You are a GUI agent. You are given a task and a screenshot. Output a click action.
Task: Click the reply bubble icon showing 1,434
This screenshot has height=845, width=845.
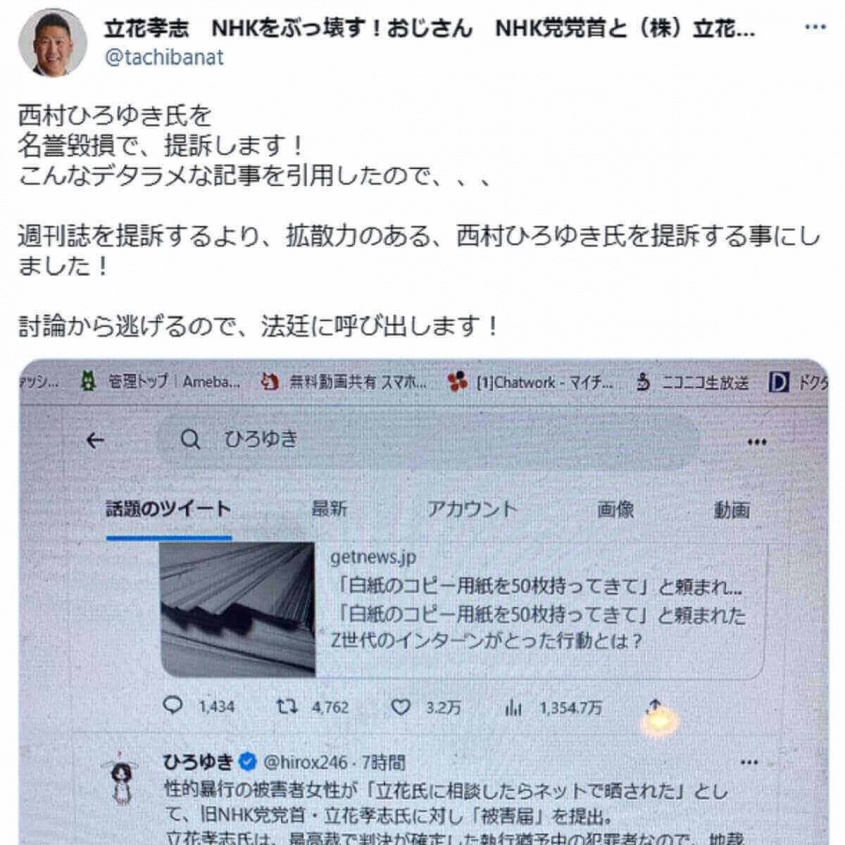(x=173, y=705)
